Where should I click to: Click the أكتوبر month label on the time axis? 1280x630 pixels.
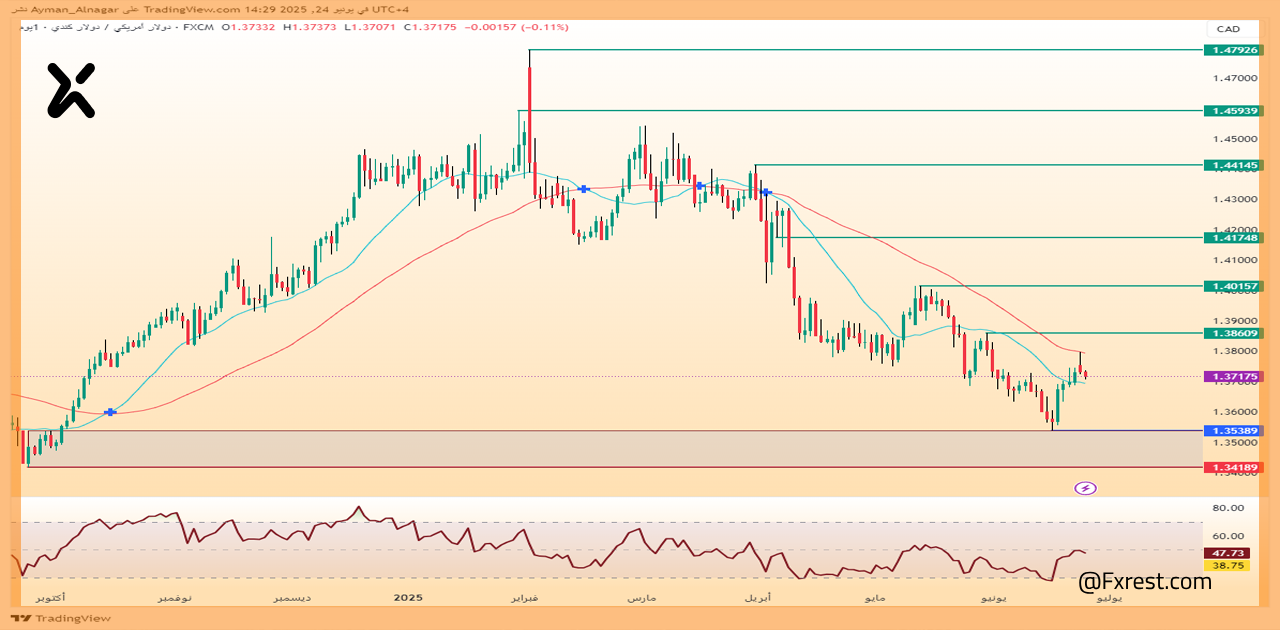(51, 598)
